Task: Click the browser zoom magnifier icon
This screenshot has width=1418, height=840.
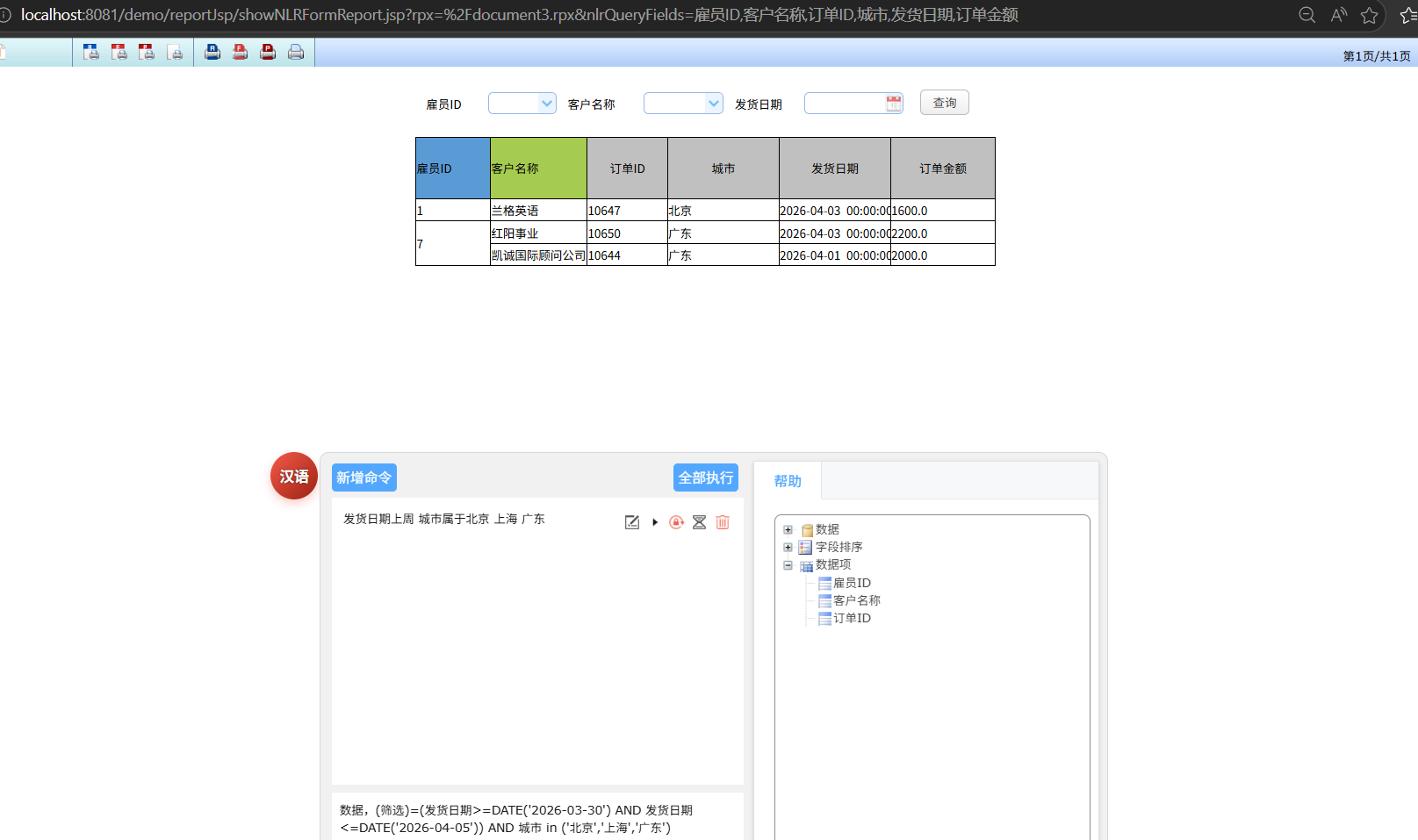Action: [1307, 15]
